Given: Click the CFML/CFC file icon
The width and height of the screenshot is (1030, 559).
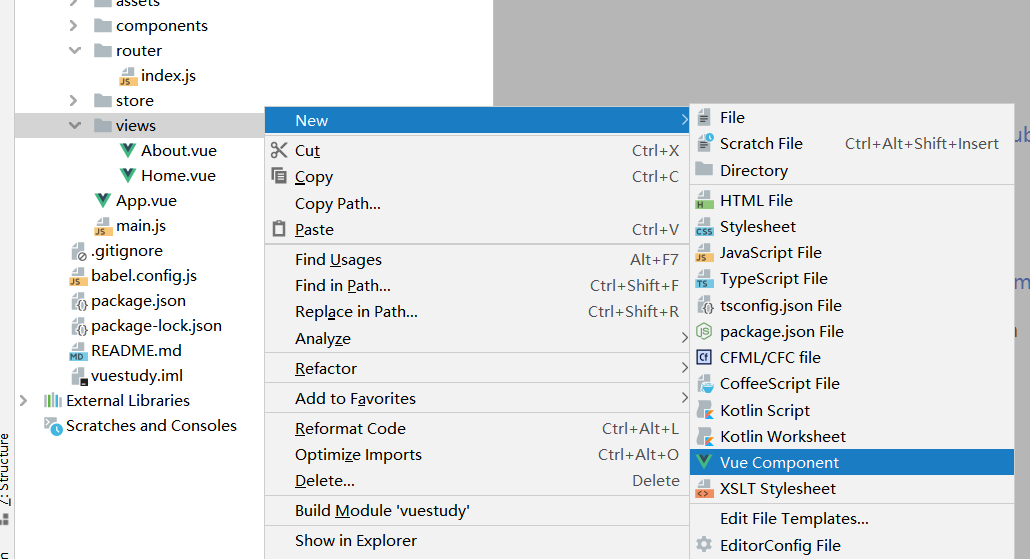Looking at the screenshot, I should point(704,357).
